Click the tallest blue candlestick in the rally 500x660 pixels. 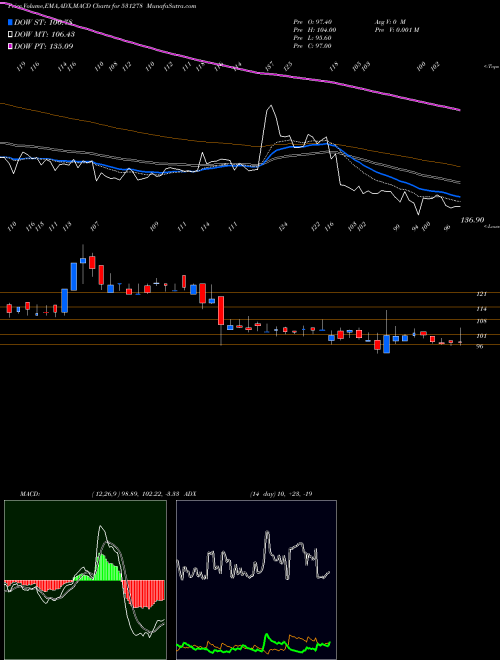[74, 277]
